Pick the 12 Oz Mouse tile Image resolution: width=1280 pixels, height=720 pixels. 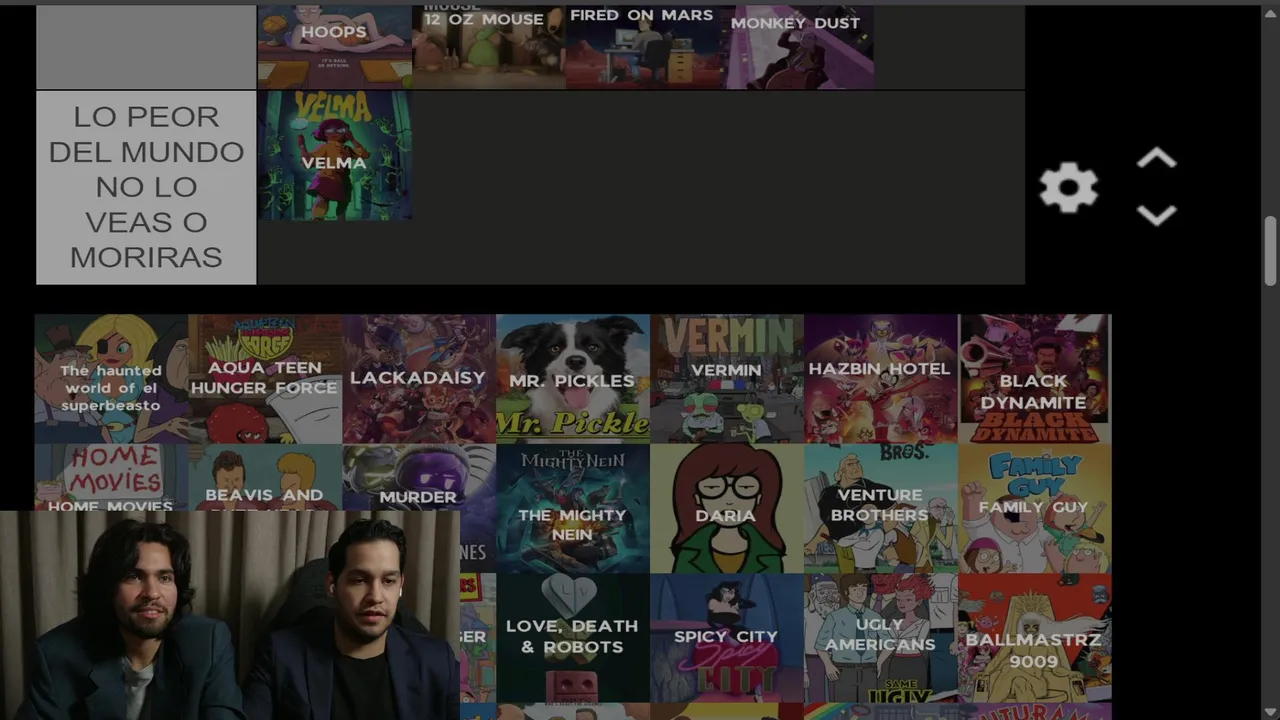(x=488, y=46)
